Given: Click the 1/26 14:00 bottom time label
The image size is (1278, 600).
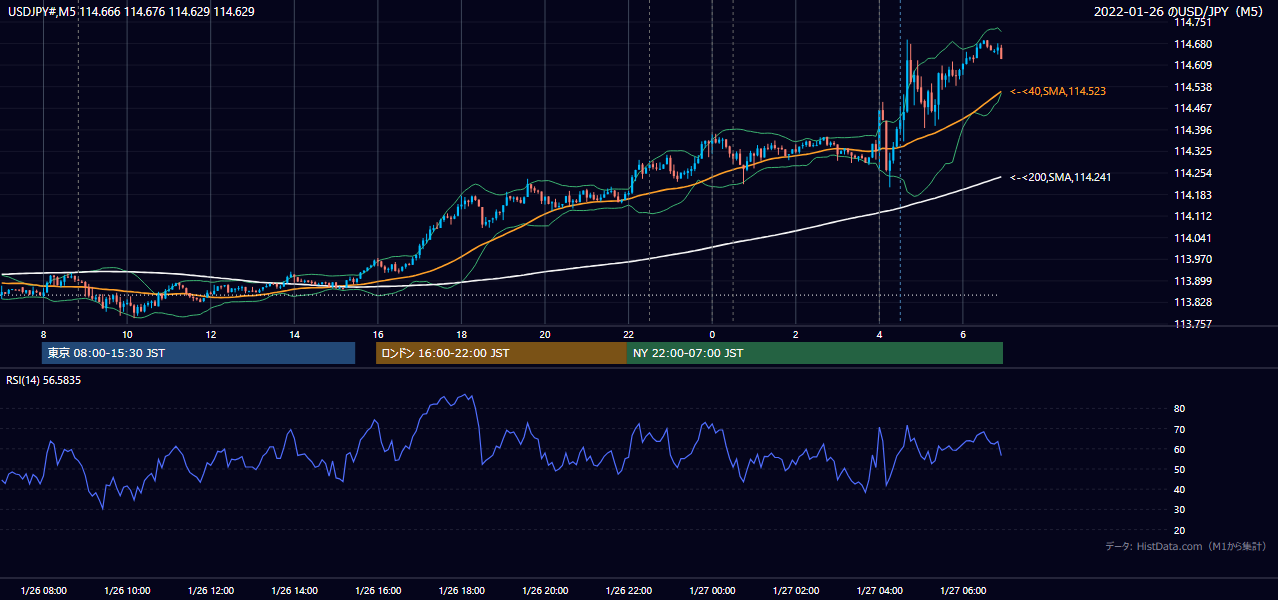Looking at the screenshot, I should tap(294, 591).
